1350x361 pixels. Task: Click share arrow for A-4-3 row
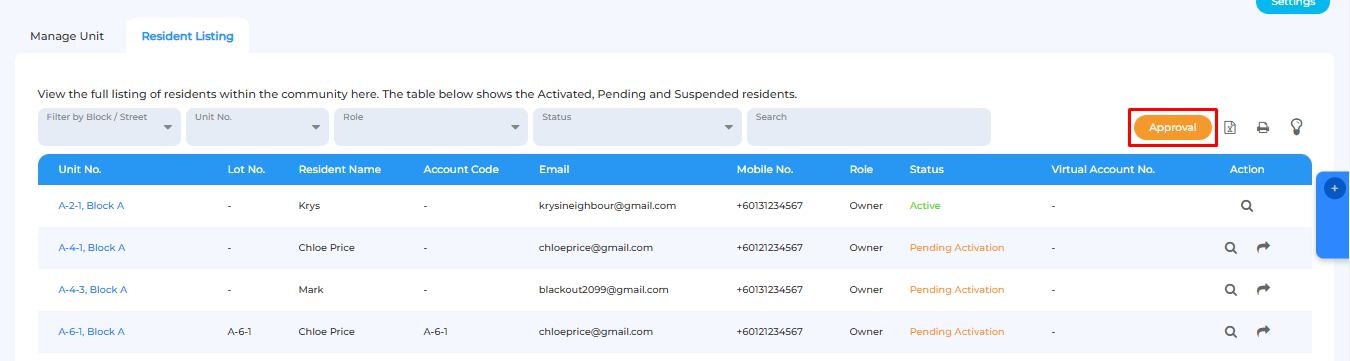coord(1263,290)
